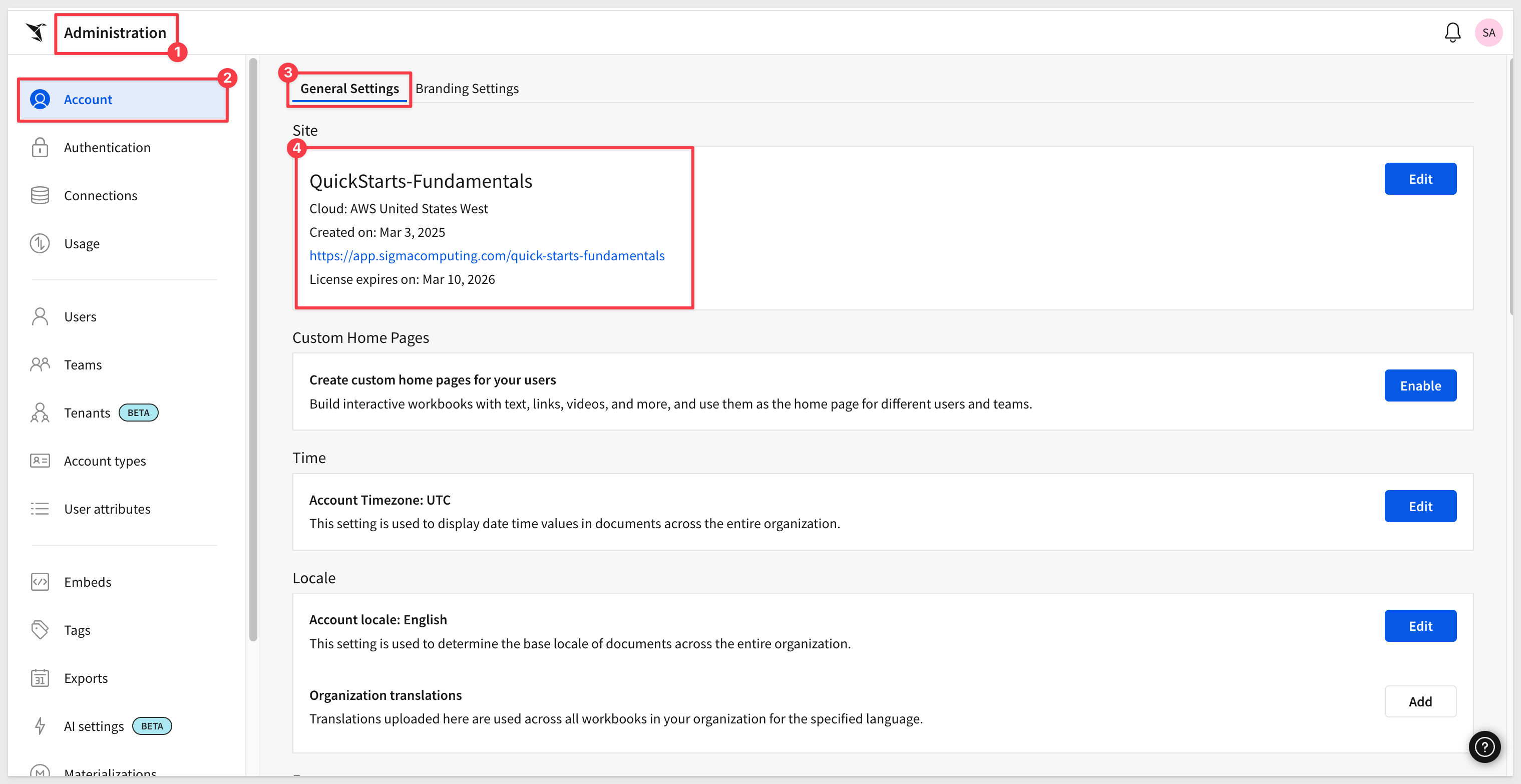Click the Usage chart icon

coord(40,243)
